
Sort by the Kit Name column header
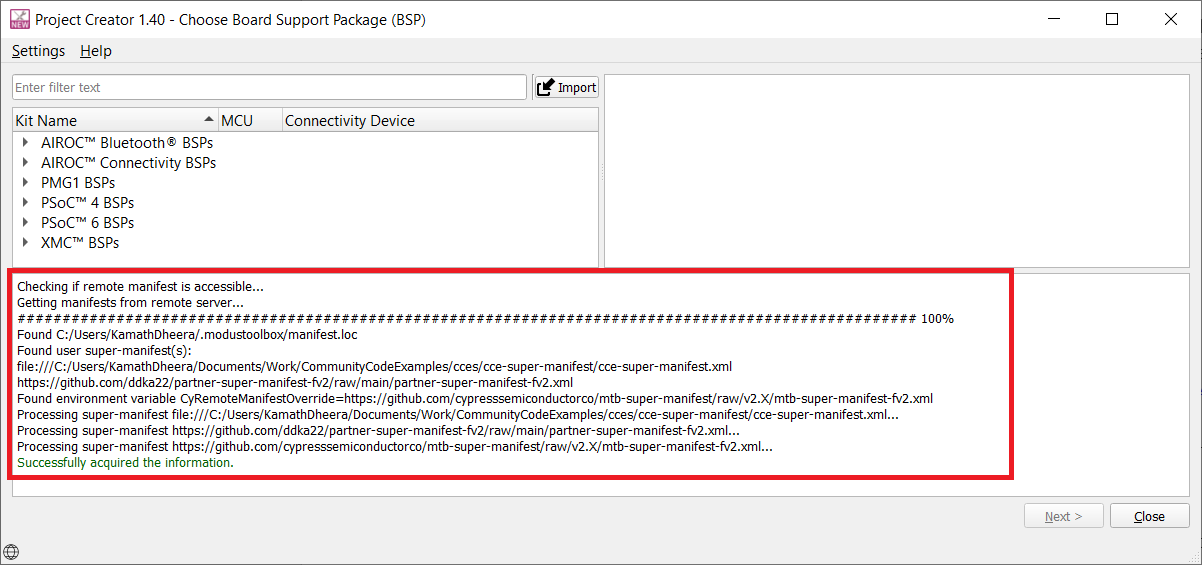click(116, 120)
